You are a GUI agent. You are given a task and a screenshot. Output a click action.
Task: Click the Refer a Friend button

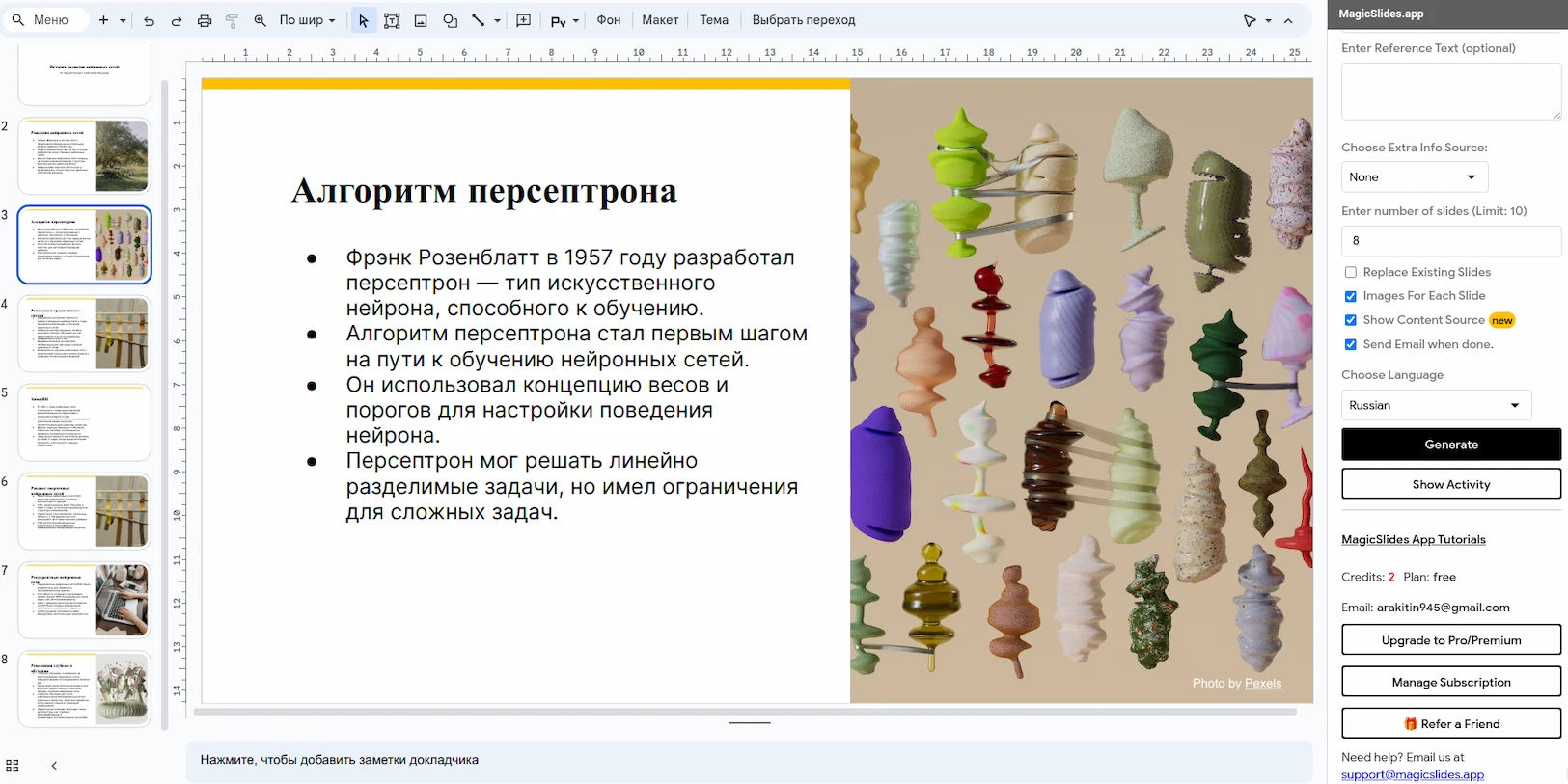pos(1451,724)
